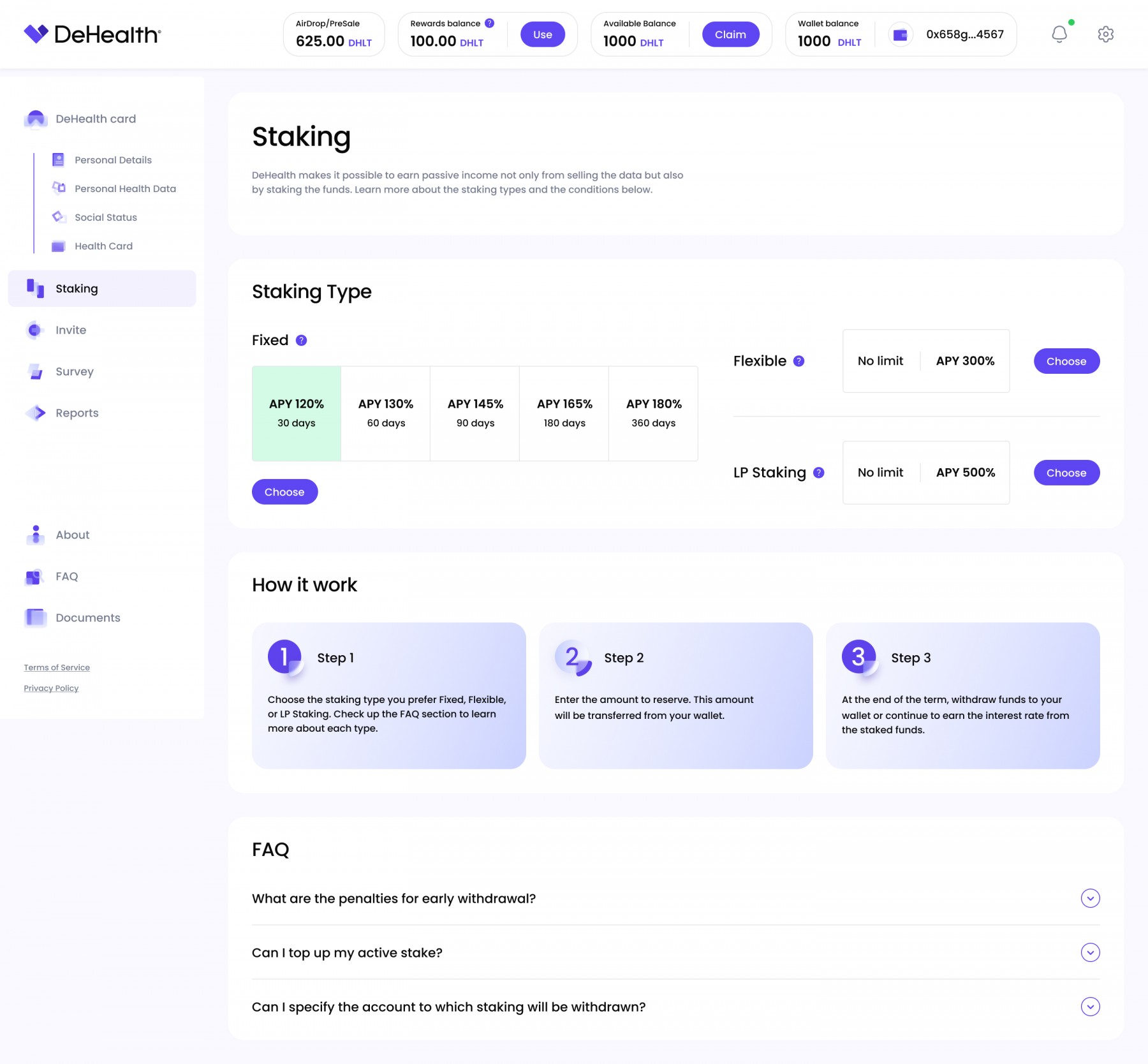Expand early withdrawal penalties question
The image size is (1148, 1064).
tap(1090, 898)
